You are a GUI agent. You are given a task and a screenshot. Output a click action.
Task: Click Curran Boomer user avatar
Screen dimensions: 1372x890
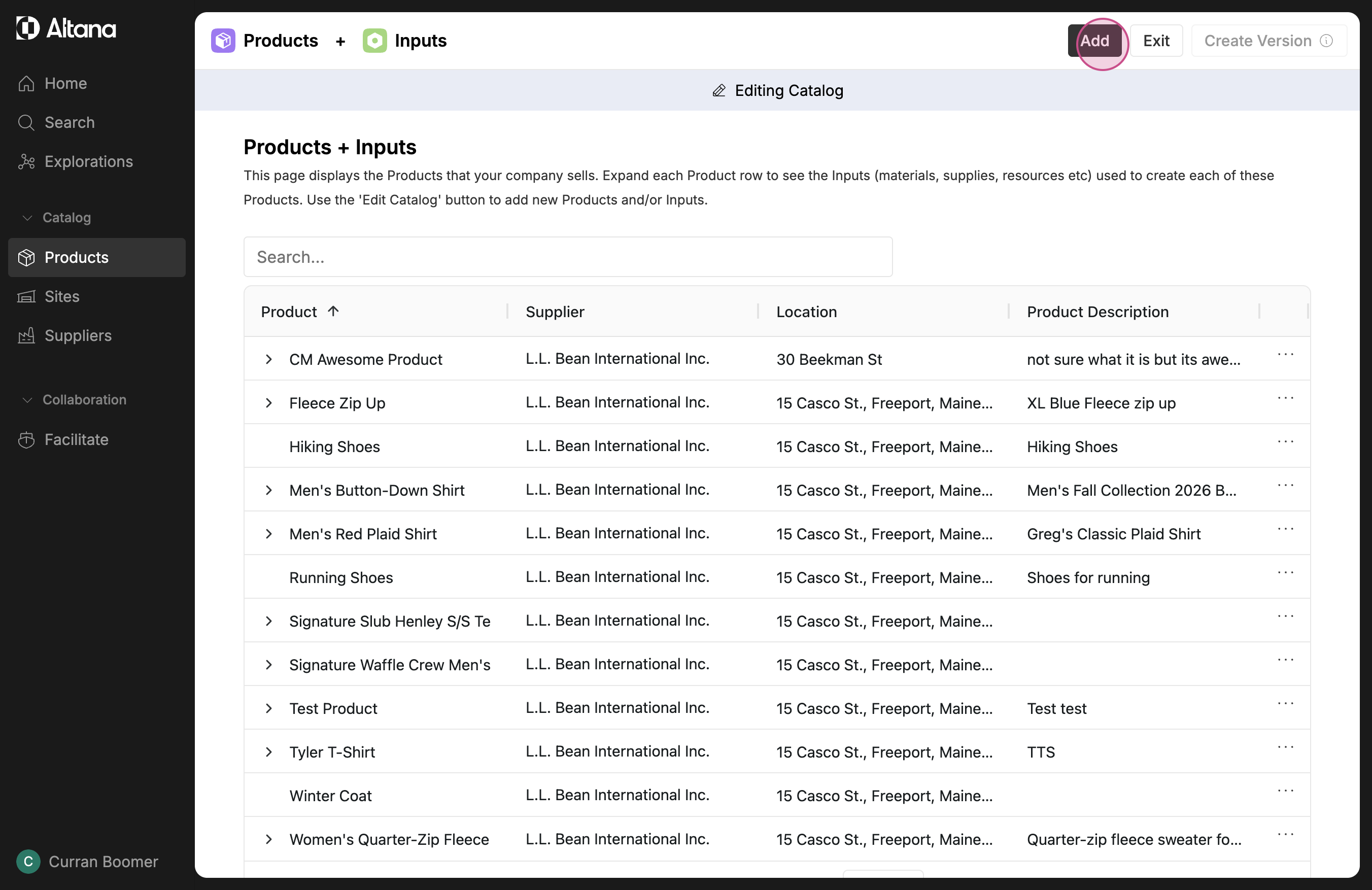[28, 861]
